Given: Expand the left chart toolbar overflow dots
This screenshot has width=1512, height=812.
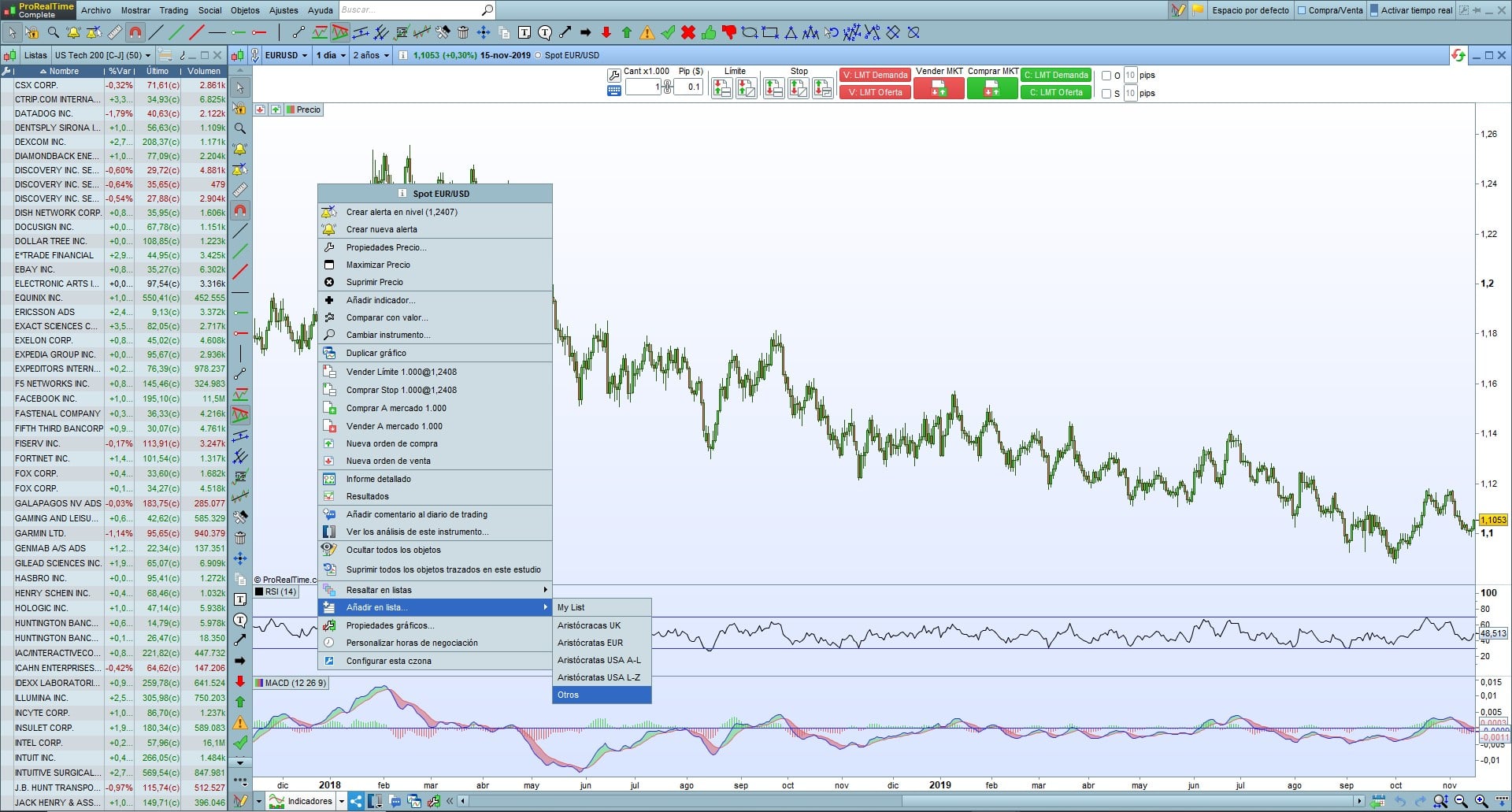Looking at the screenshot, I should [x=240, y=782].
